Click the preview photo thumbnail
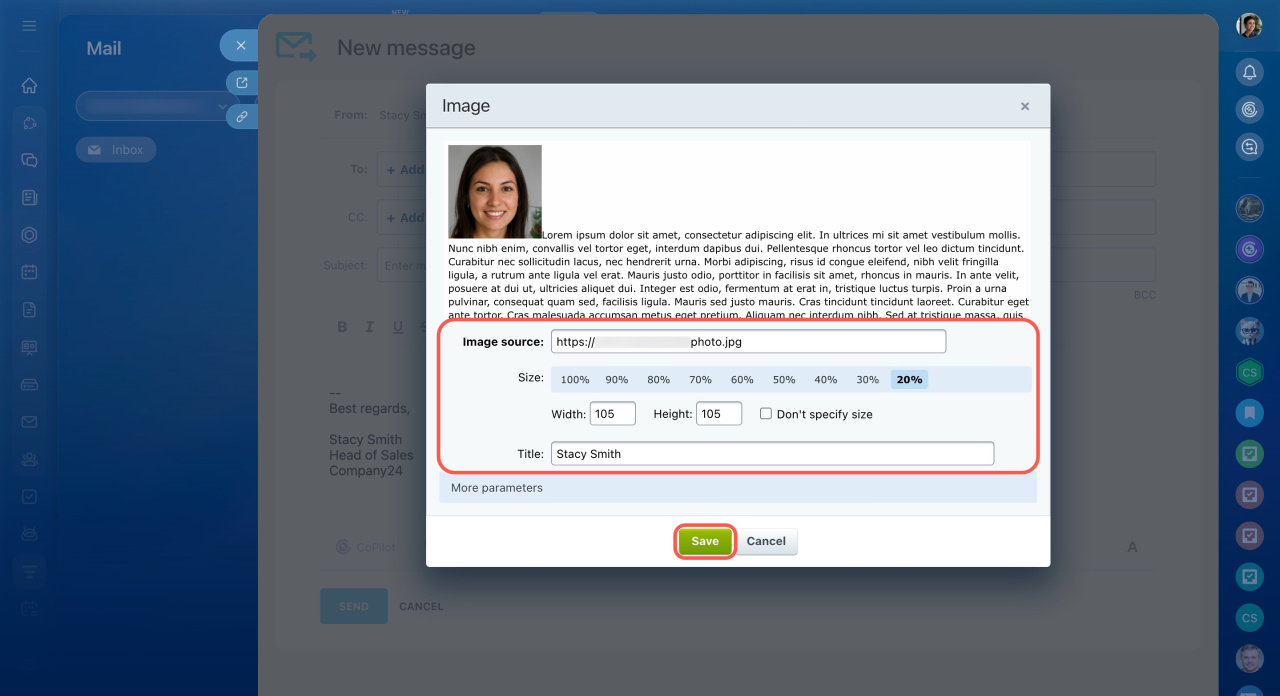Image resolution: width=1280 pixels, height=696 pixels. [495, 192]
